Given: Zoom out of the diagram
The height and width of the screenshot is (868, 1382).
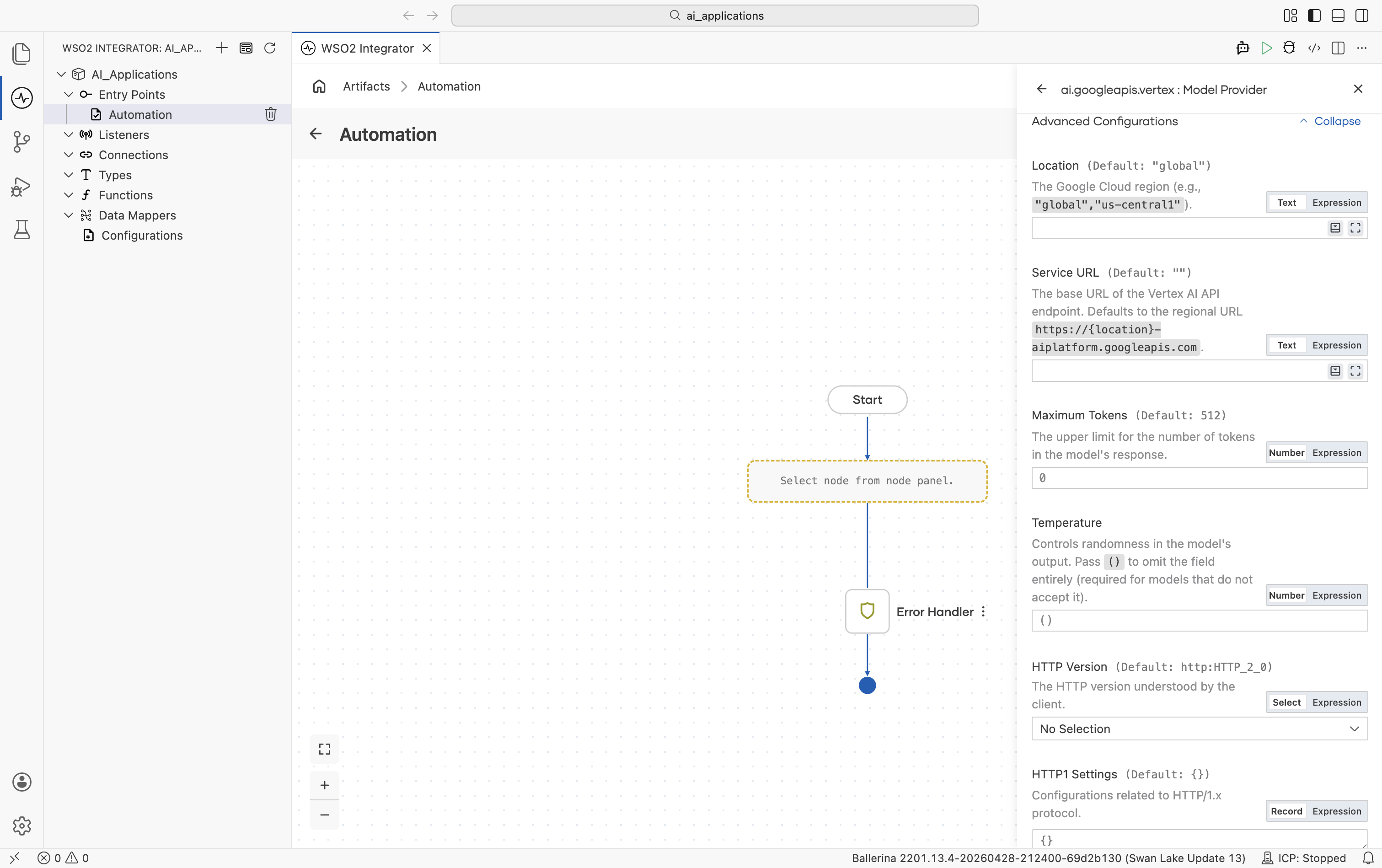Looking at the screenshot, I should (325, 814).
